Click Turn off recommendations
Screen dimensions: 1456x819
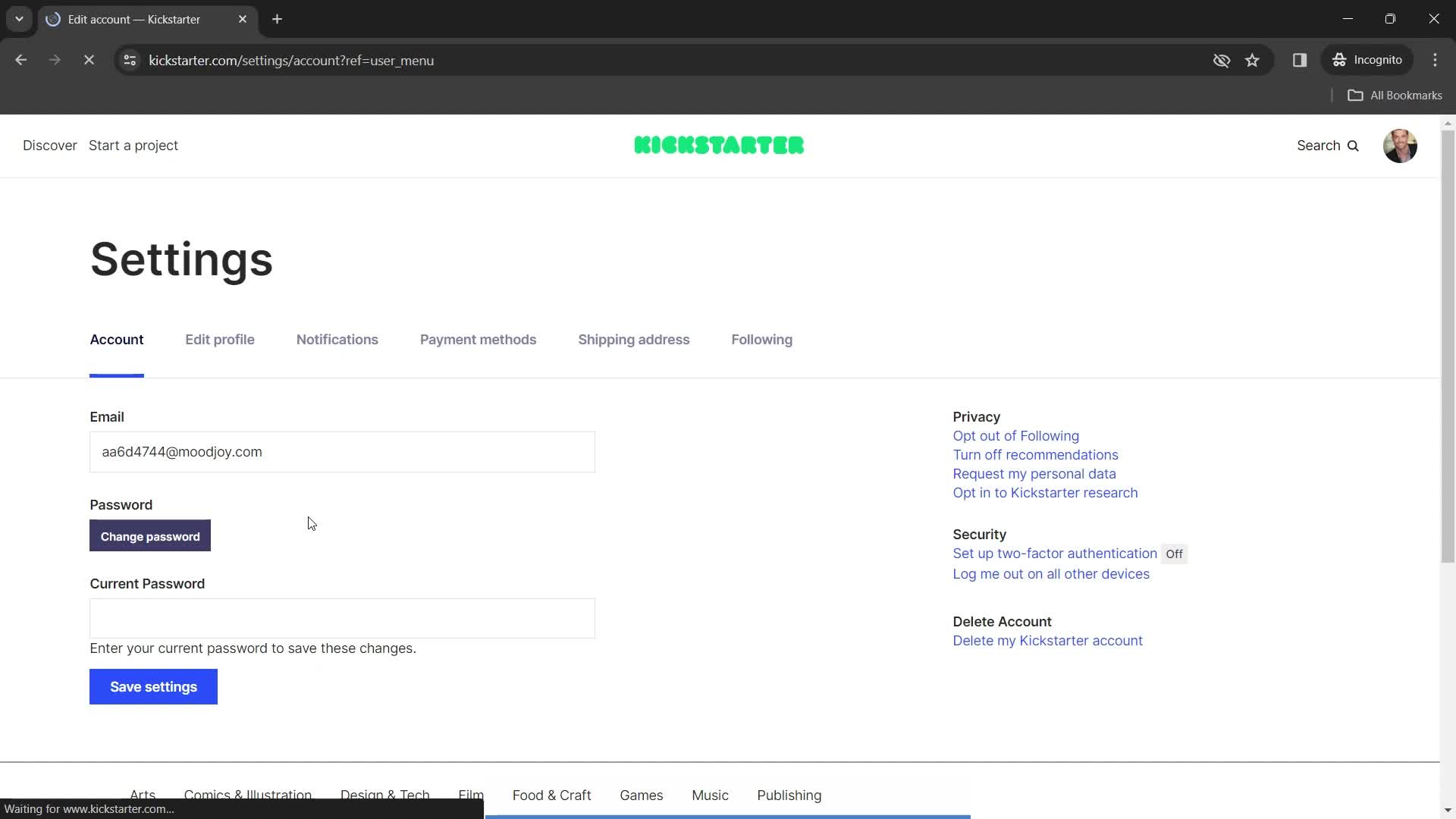click(x=1035, y=455)
